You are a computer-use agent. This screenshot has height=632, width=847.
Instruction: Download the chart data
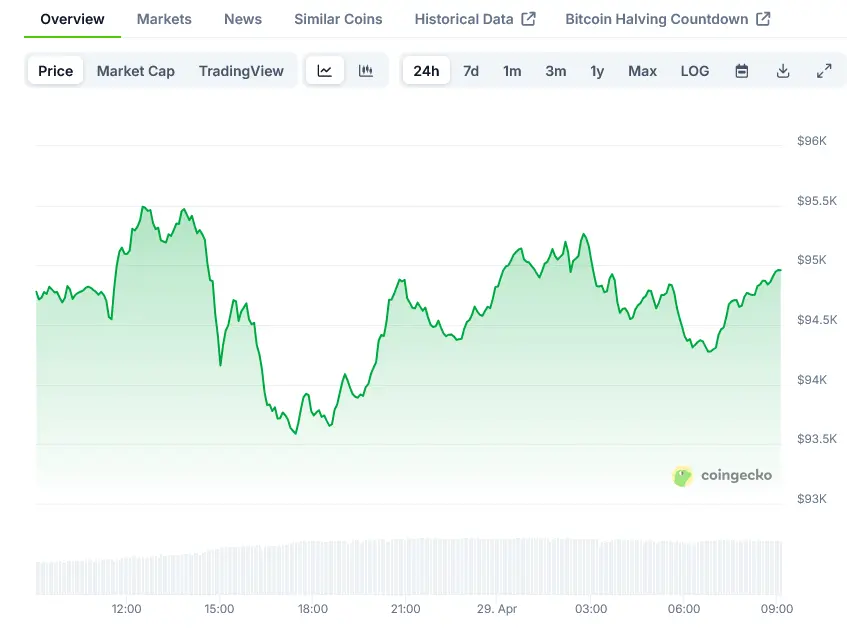point(783,71)
